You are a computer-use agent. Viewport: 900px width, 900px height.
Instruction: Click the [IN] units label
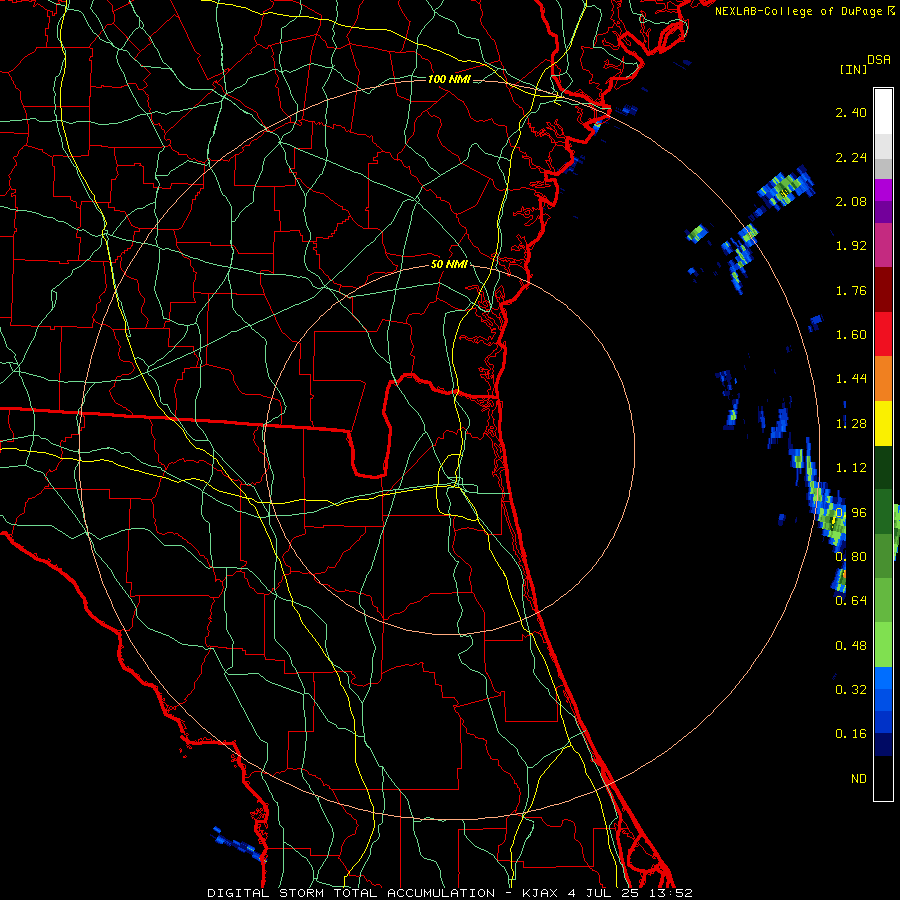(x=853, y=69)
